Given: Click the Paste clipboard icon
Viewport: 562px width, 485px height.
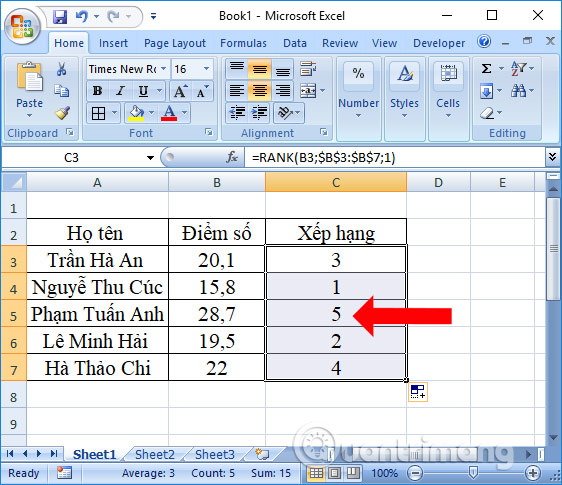Looking at the screenshot, I should tap(29, 76).
